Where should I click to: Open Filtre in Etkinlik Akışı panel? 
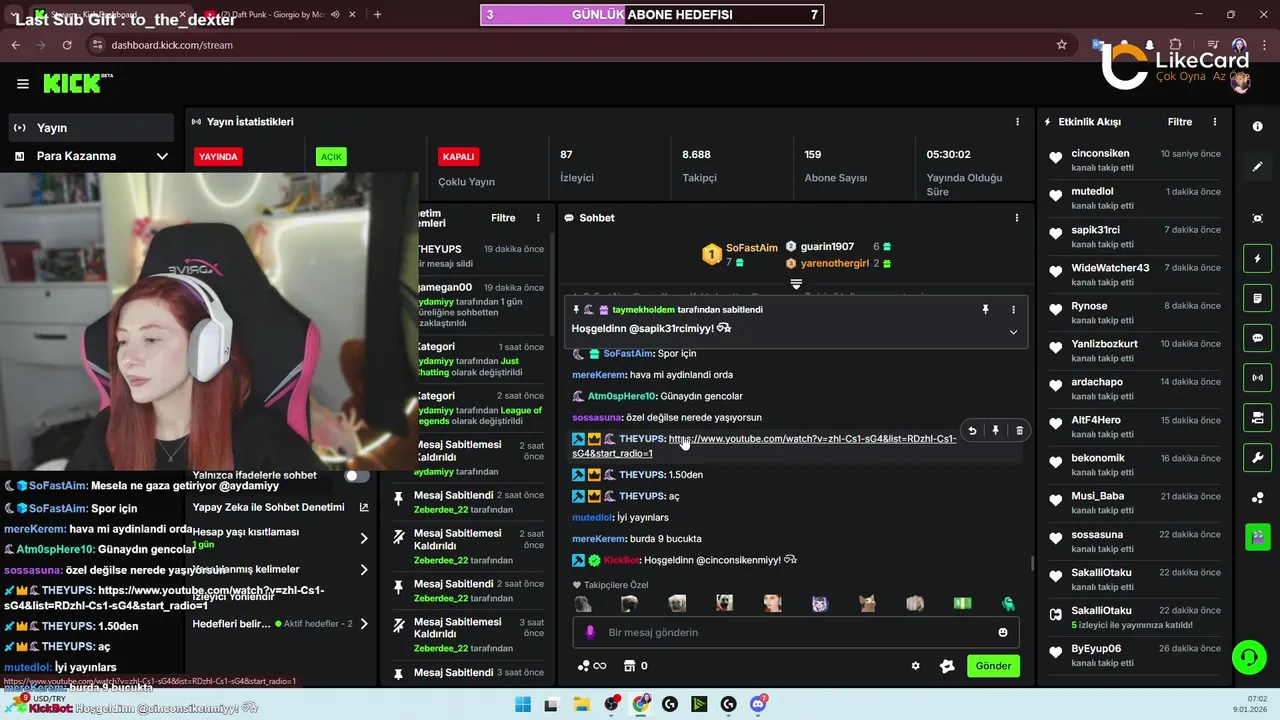pos(1180,122)
